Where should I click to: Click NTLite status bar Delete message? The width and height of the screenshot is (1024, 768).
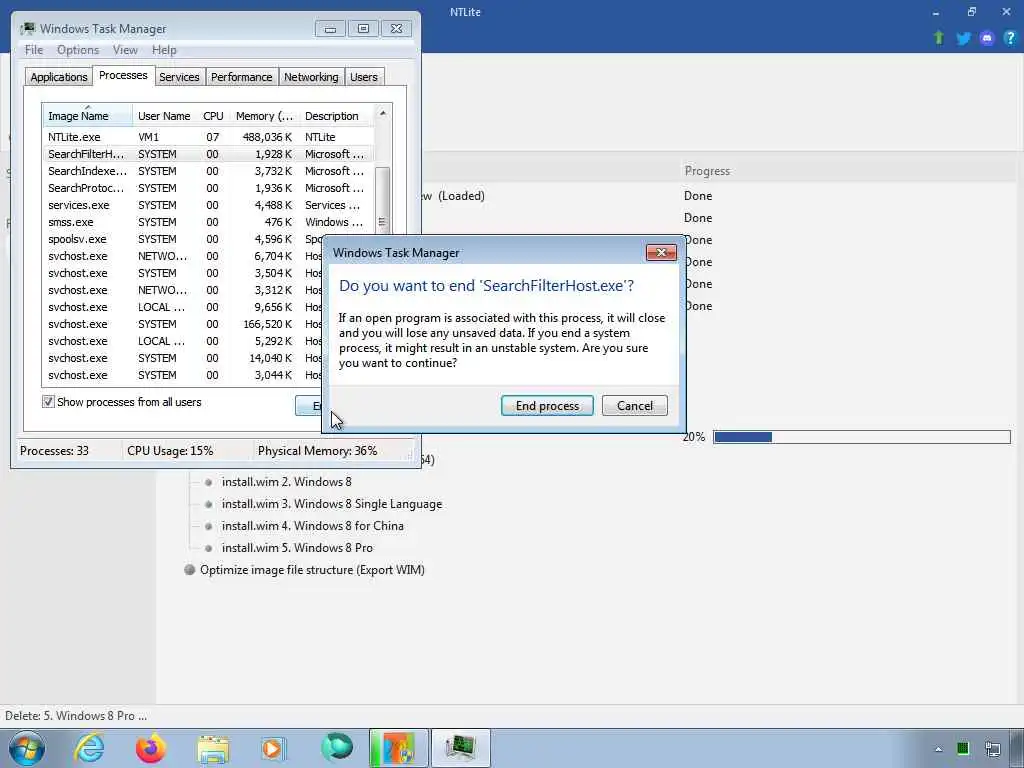click(x=76, y=716)
